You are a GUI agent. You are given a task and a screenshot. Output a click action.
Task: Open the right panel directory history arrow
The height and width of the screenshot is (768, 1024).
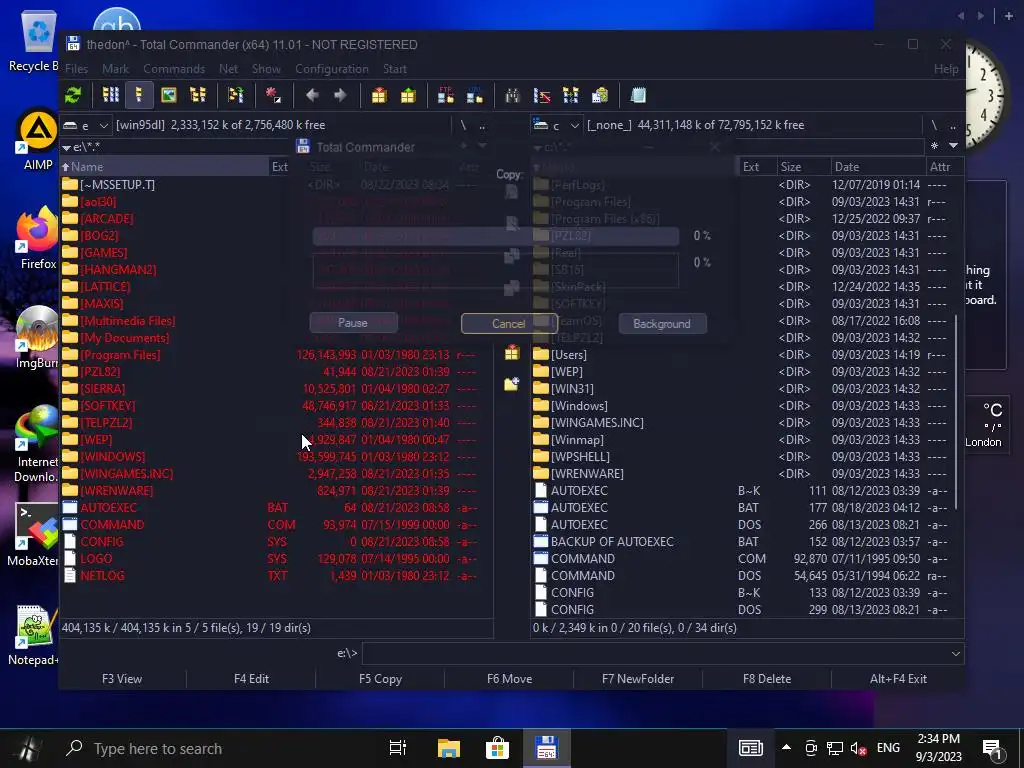(953, 146)
